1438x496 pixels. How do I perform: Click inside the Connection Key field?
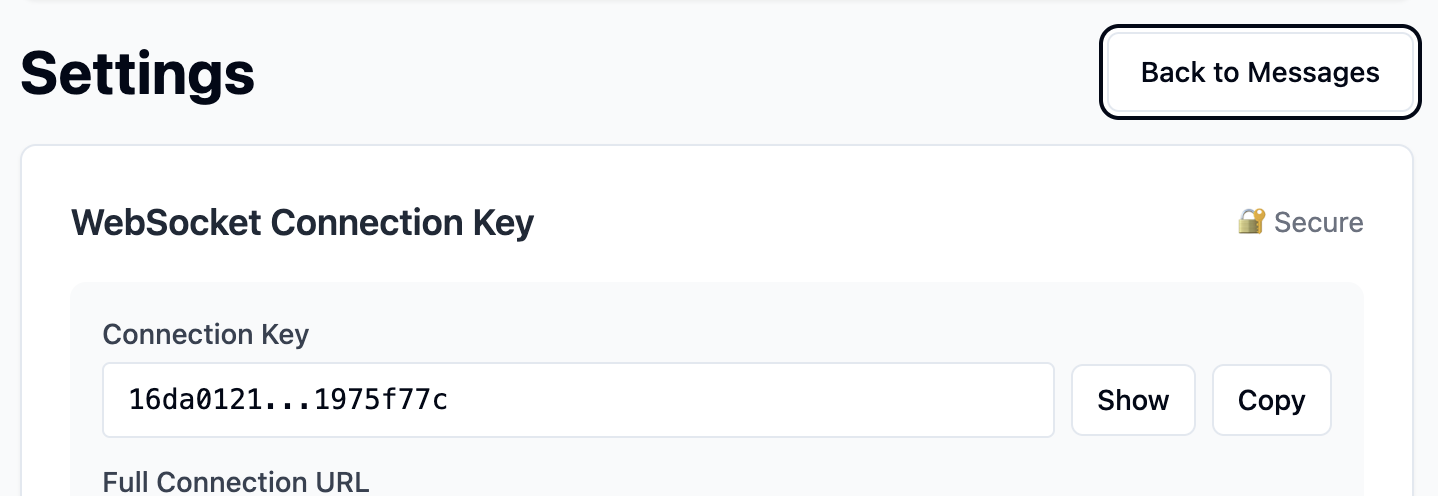pyautogui.click(x=578, y=400)
